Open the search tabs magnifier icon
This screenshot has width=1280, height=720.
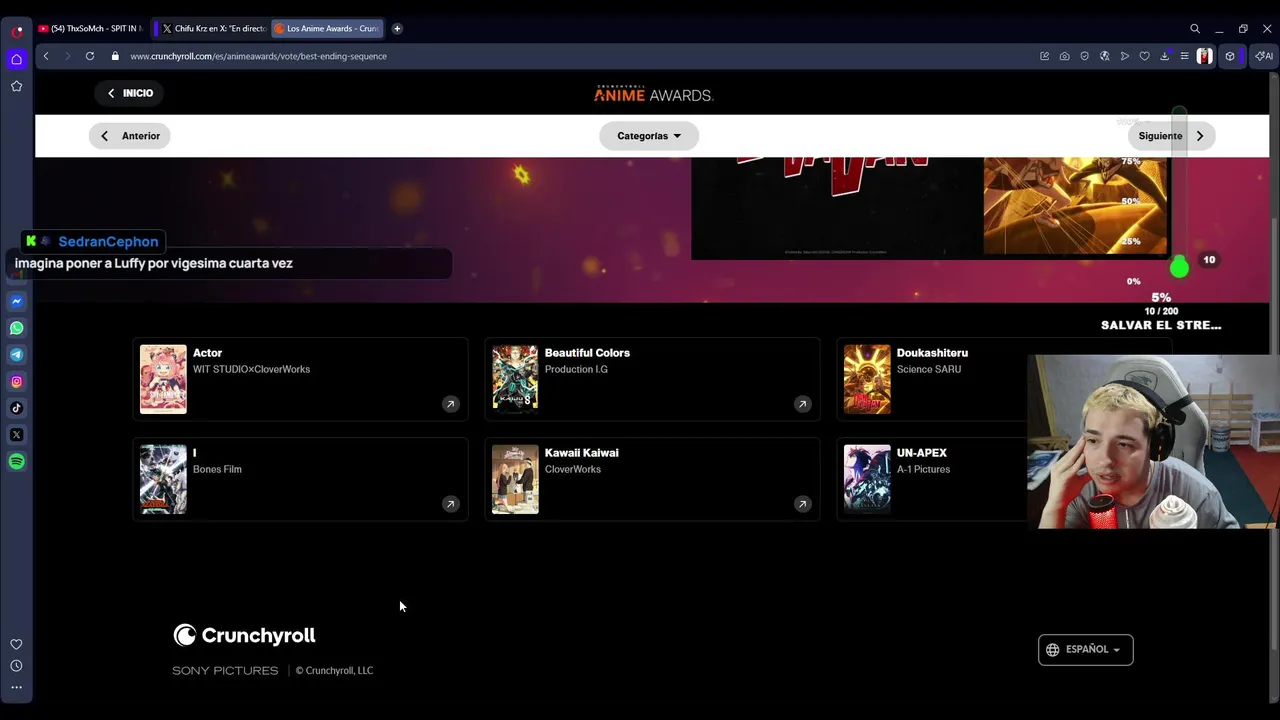coord(1195,29)
